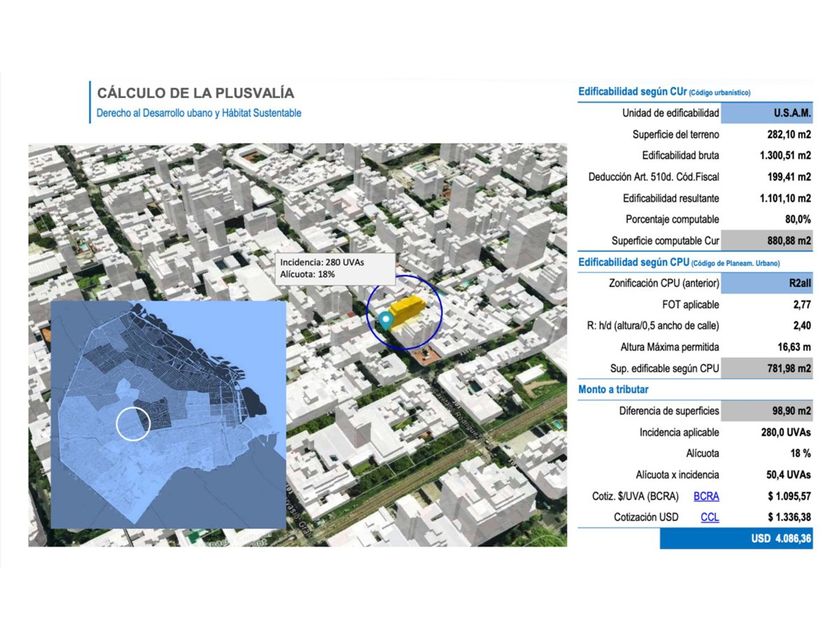The height and width of the screenshot is (630, 840).
Task: Select the R2aII zoning cell
Action: tap(767, 283)
